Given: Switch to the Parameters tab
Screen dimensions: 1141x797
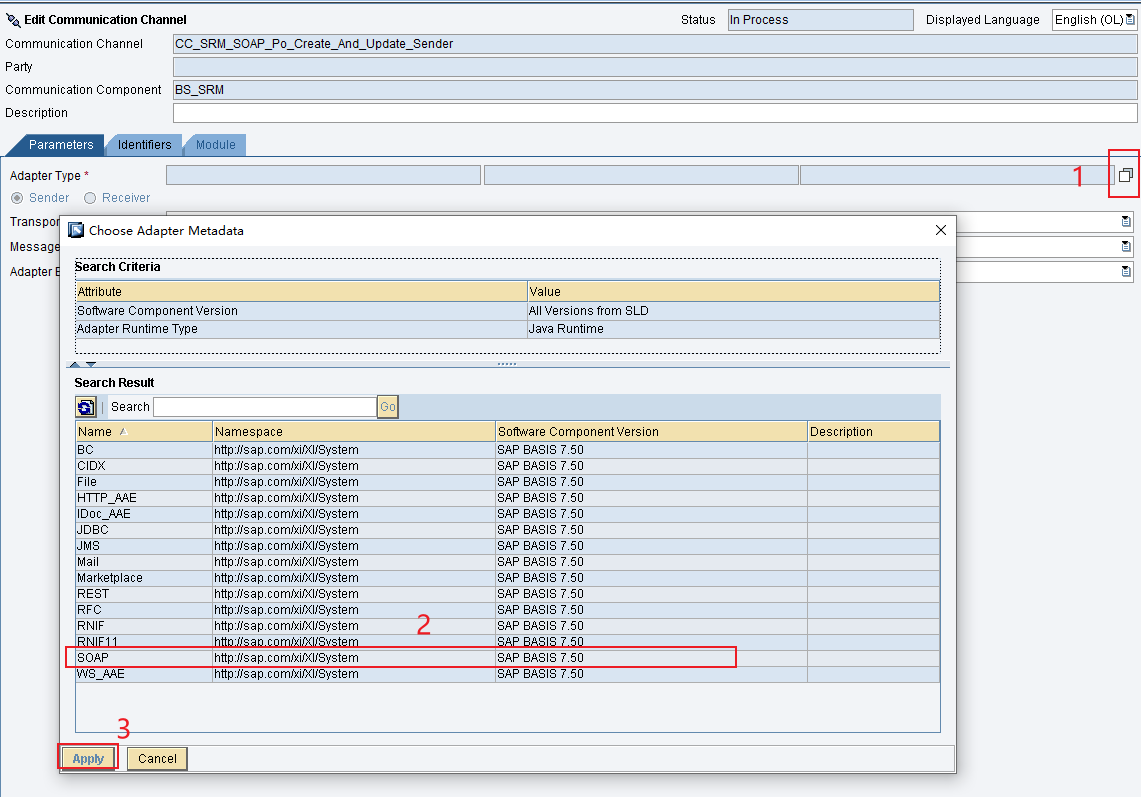Looking at the screenshot, I should [x=61, y=145].
